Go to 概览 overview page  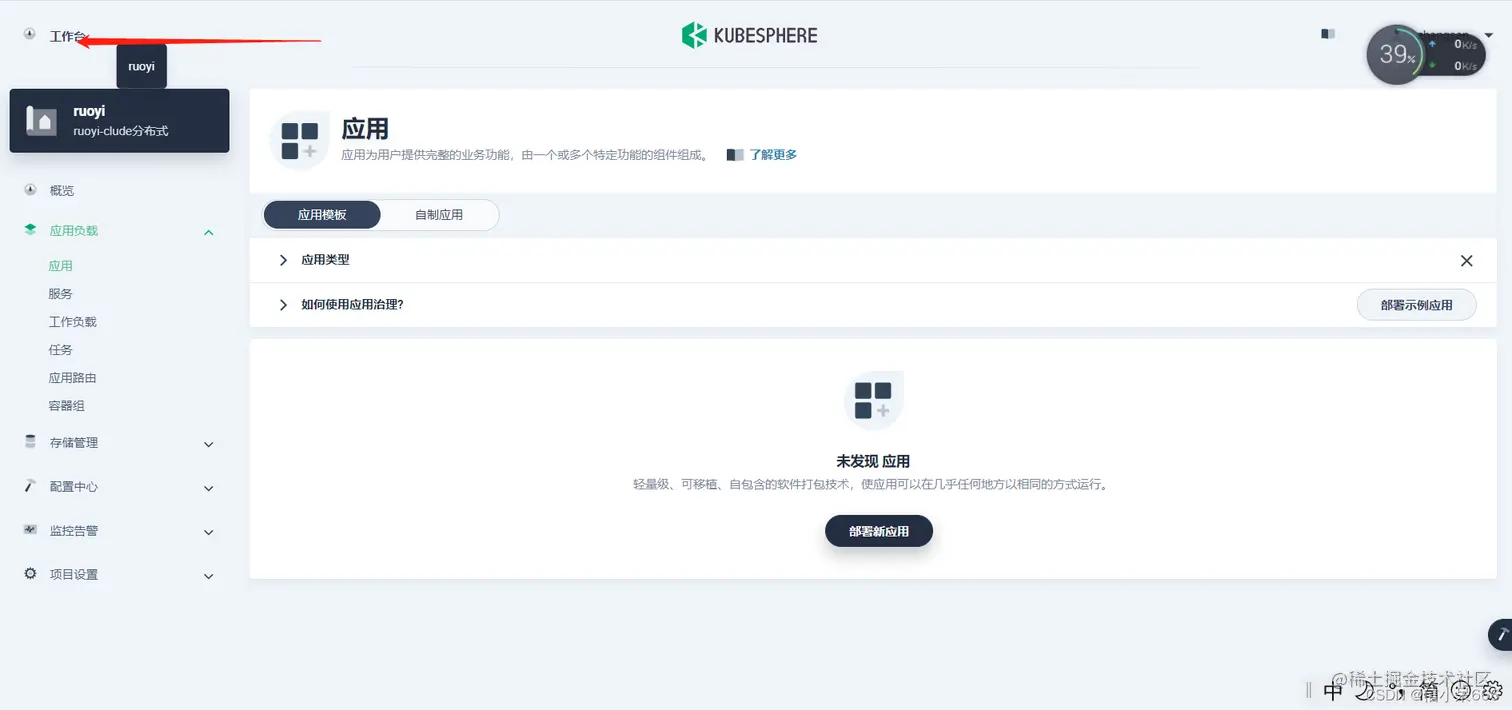pos(62,191)
